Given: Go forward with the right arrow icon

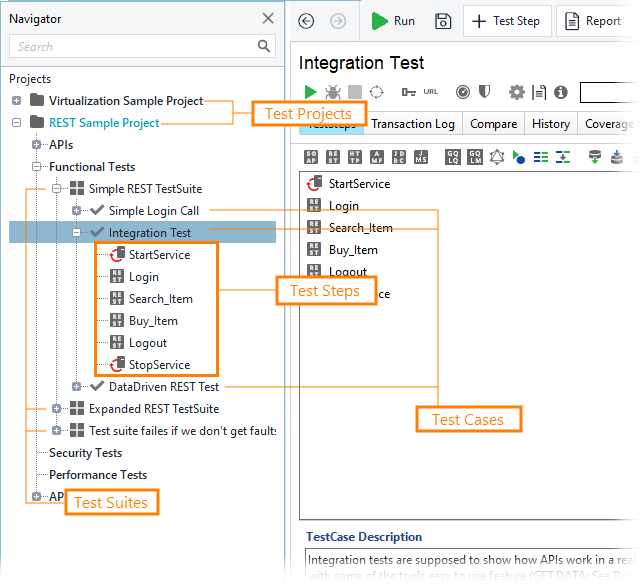Looking at the screenshot, I should (x=338, y=21).
